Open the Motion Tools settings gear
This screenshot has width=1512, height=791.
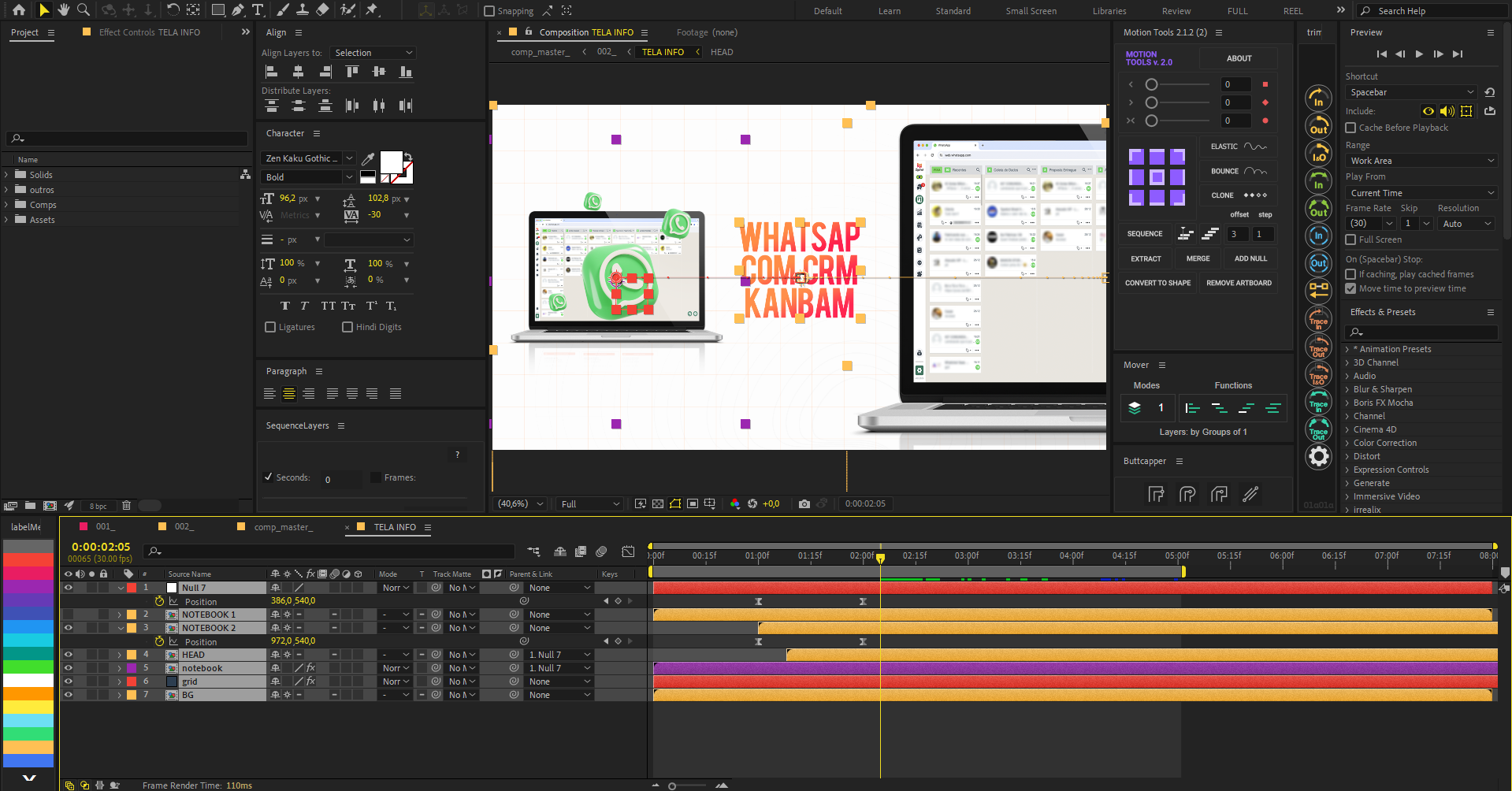[1318, 456]
